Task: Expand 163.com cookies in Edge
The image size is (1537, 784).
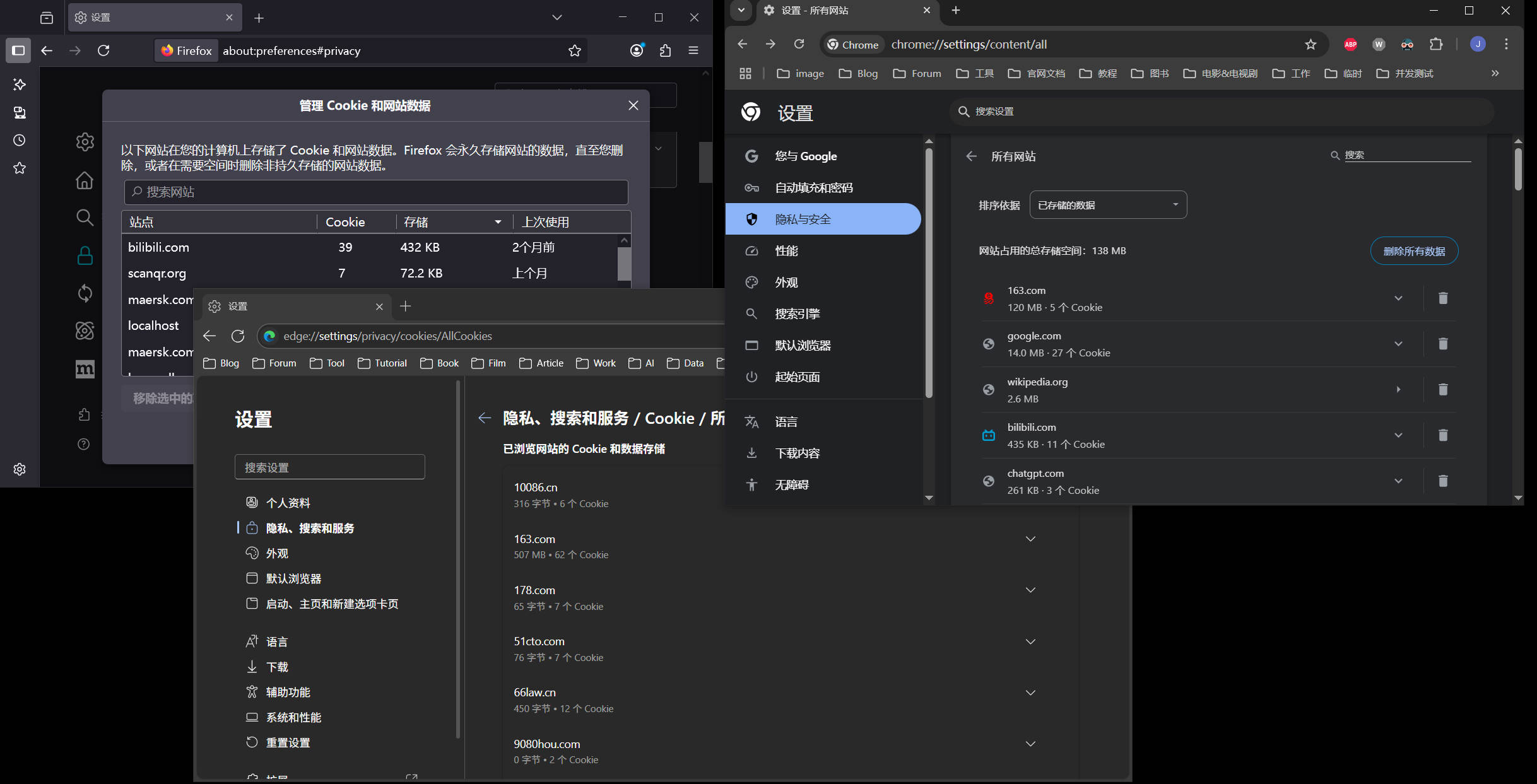Action: point(1030,539)
